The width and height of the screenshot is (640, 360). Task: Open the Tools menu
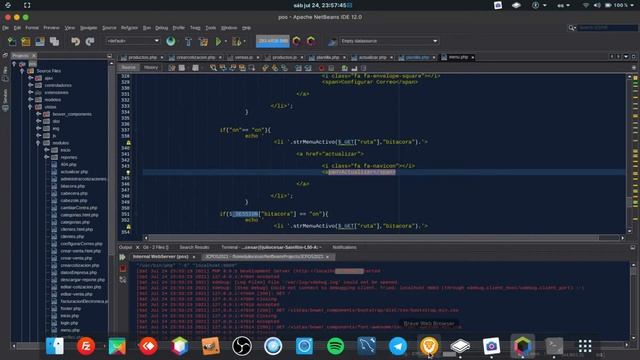click(x=211, y=28)
